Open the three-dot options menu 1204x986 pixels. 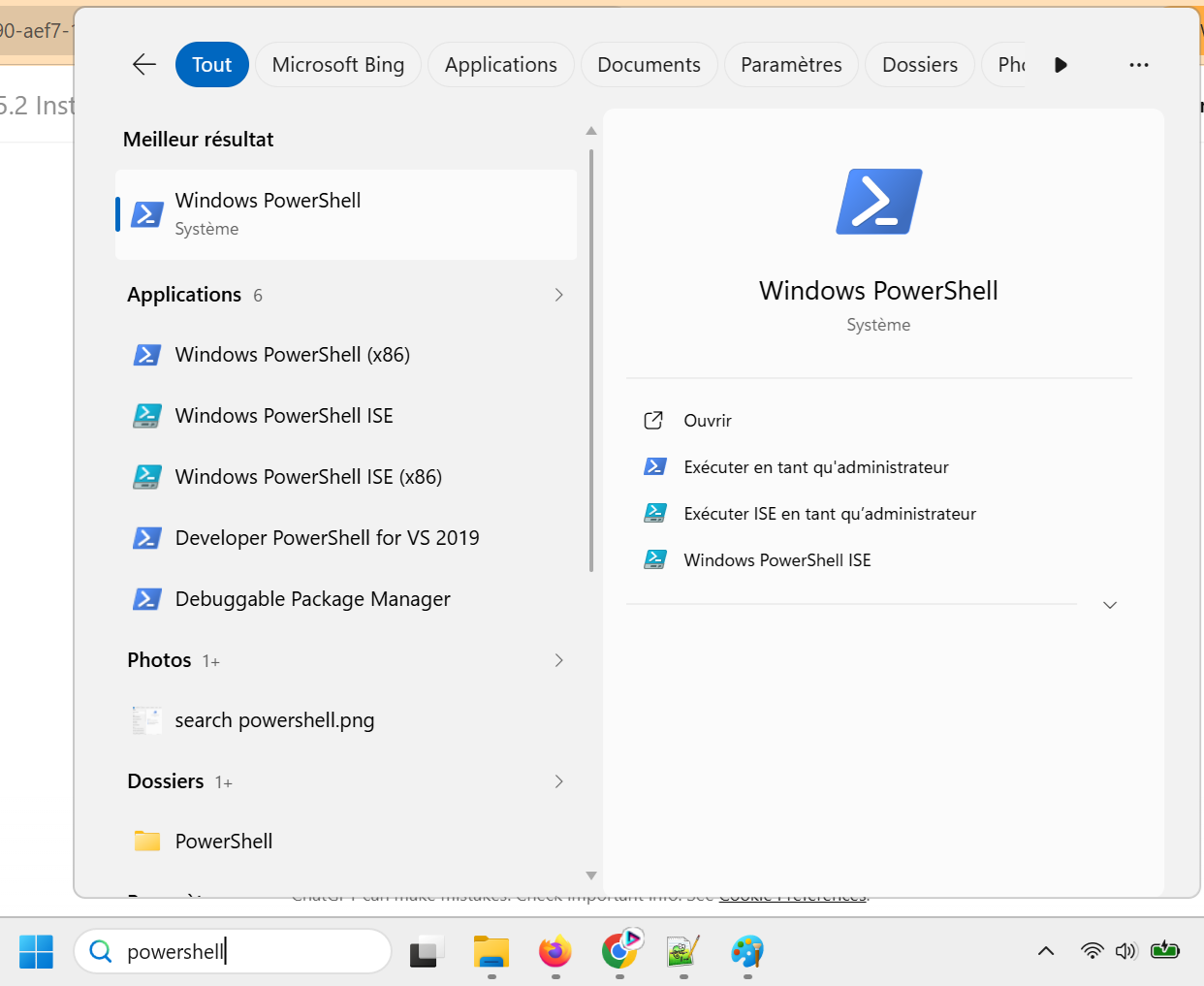click(1139, 65)
